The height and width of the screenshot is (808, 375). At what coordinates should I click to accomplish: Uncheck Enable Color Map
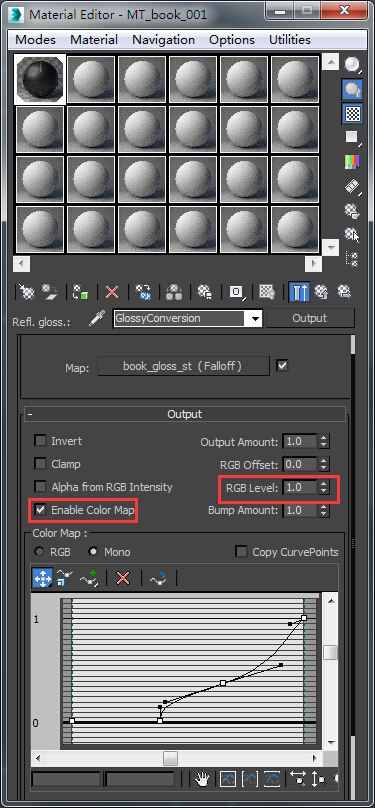(x=40, y=511)
